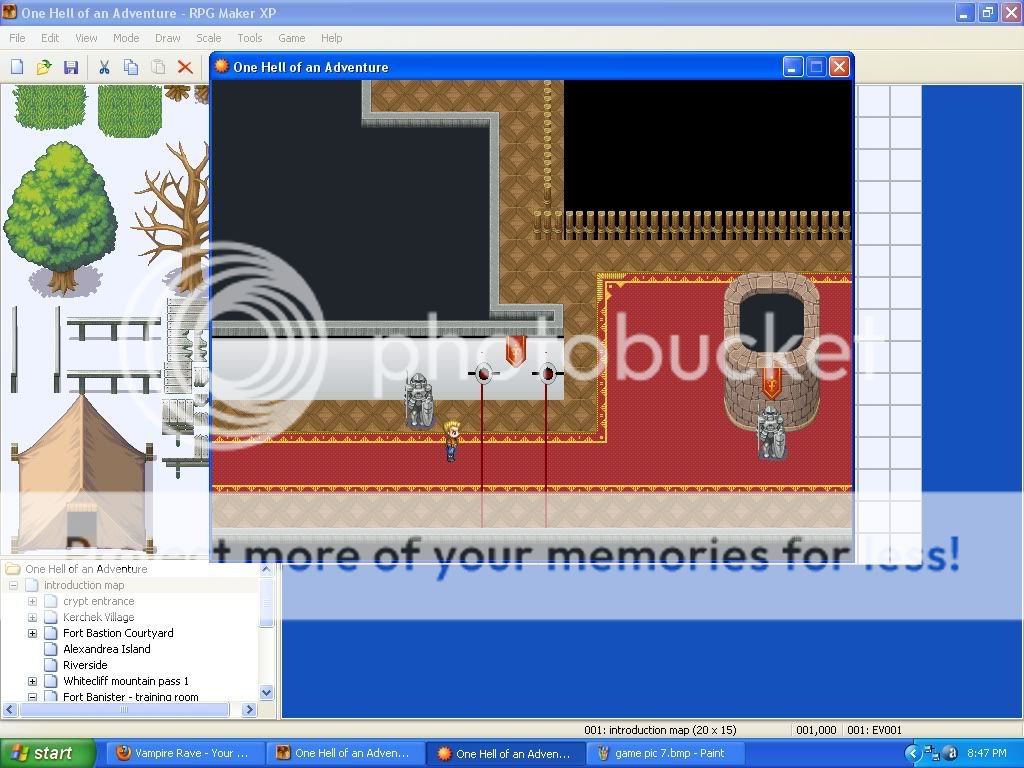Image resolution: width=1024 pixels, height=768 pixels.
Task: Click the Save Project disk icon
Action: (71, 67)
